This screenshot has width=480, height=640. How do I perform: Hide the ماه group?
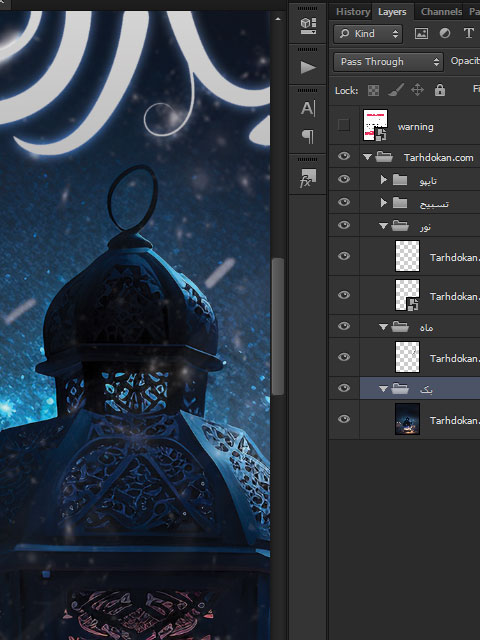coord(344,326)
